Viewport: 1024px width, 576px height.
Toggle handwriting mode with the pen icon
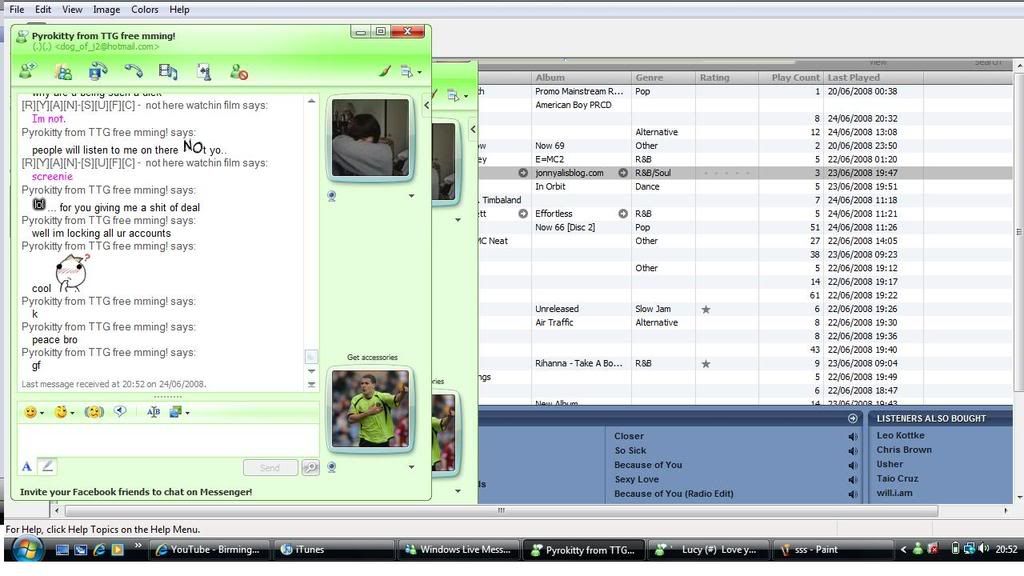click(47, 466)
